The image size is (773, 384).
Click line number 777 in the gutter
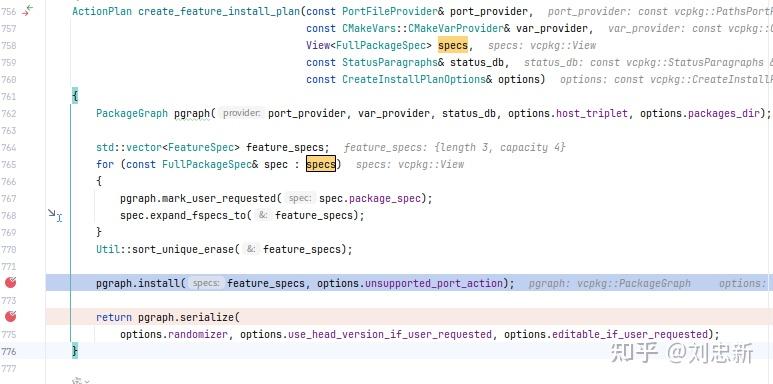pyautogui.click(x=8, y=368)
